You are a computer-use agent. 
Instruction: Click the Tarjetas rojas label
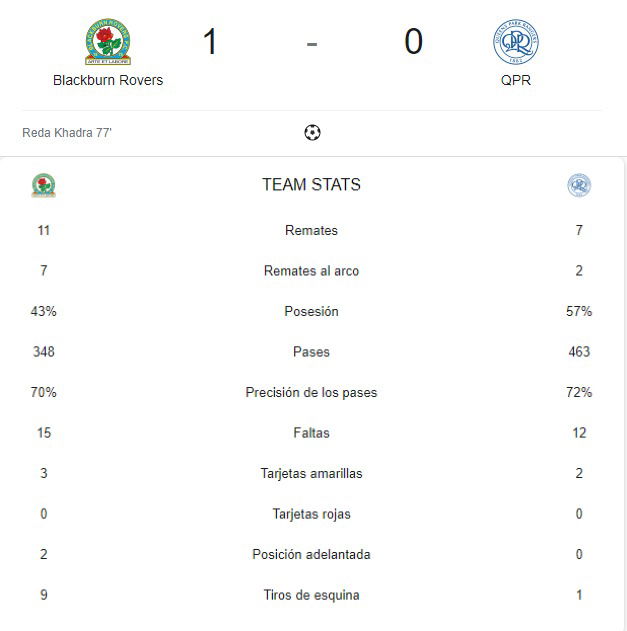(x=311, y=514)
